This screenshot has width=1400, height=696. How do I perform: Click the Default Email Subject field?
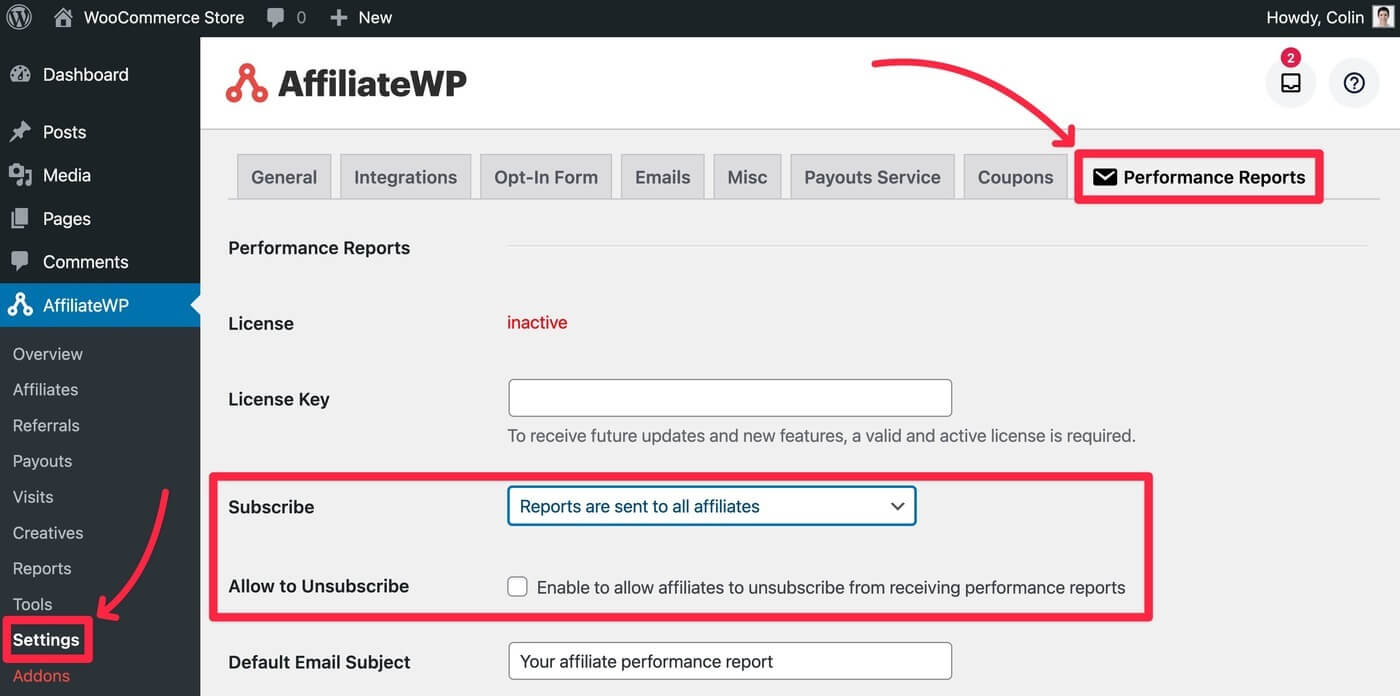click(x=730, y=661)
